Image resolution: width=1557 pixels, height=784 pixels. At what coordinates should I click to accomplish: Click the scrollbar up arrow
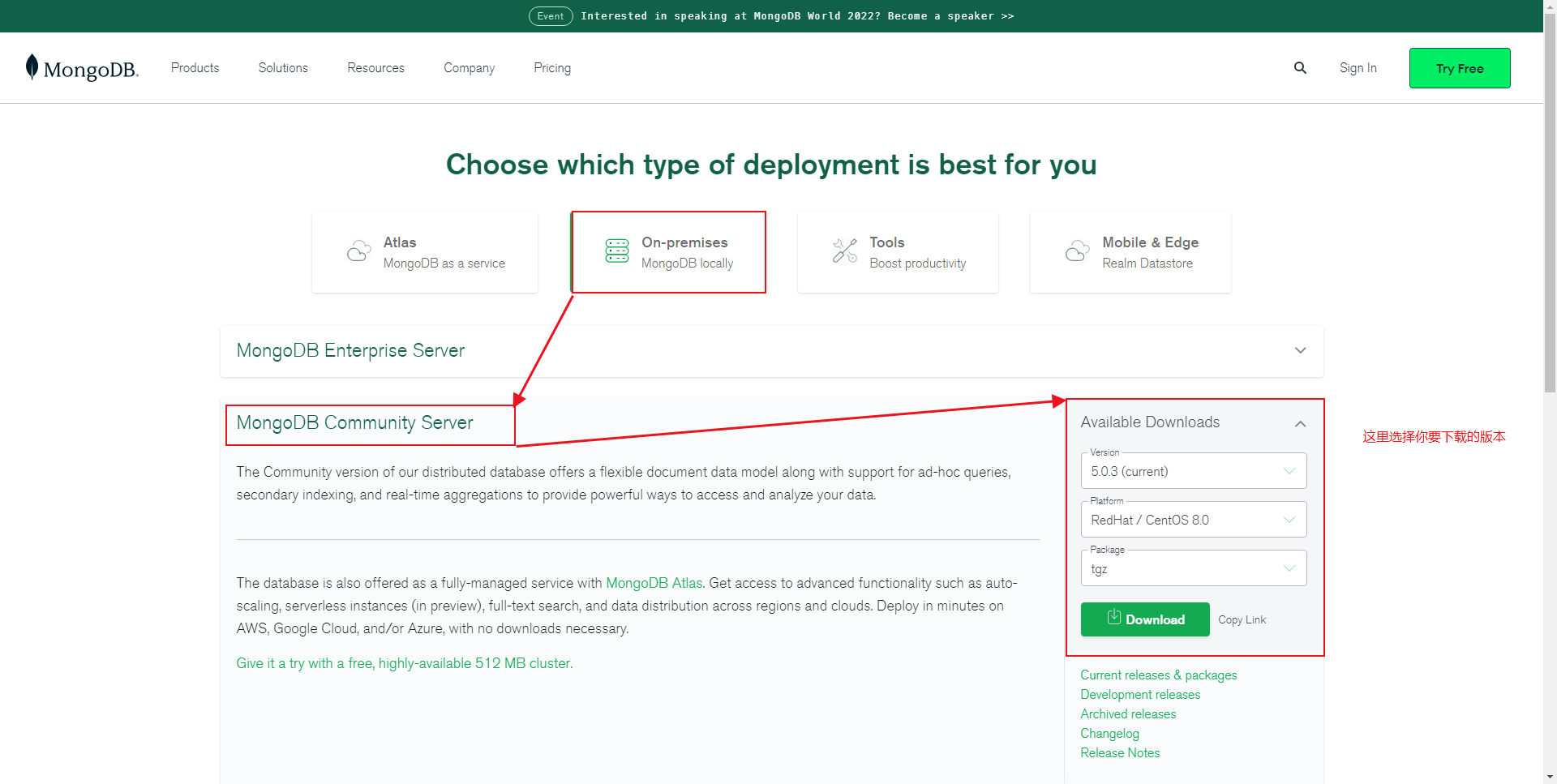[x=1550, y=6]
